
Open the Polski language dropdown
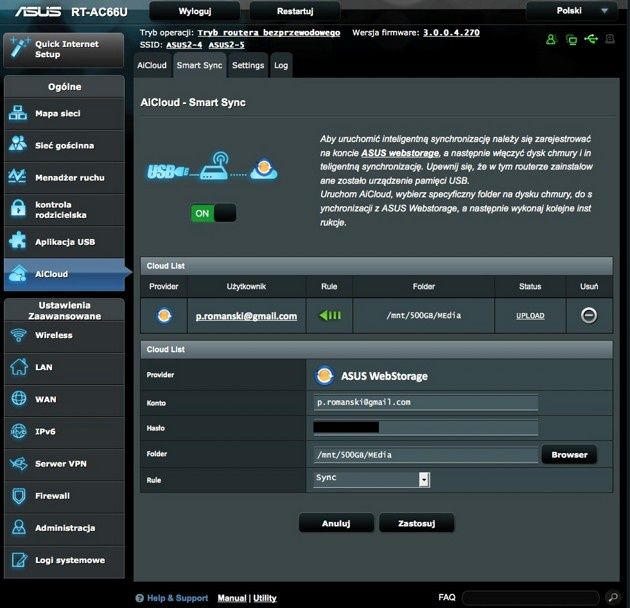pyautogui.click(x=572, y=11)
